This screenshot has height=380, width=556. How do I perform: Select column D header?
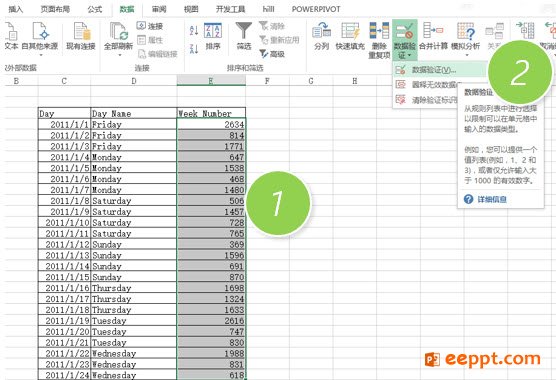point(134,81)
